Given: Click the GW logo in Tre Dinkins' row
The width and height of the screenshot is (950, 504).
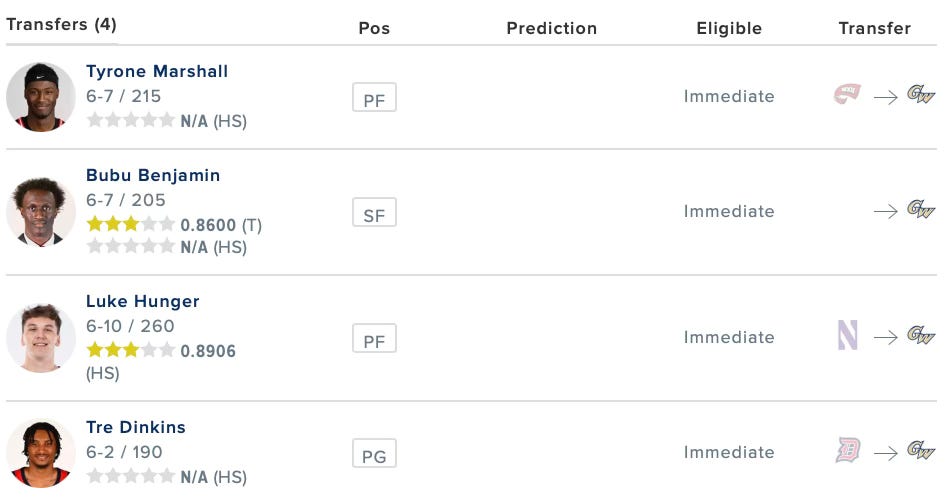Looking at the screenshot, I should pos(920,451).
